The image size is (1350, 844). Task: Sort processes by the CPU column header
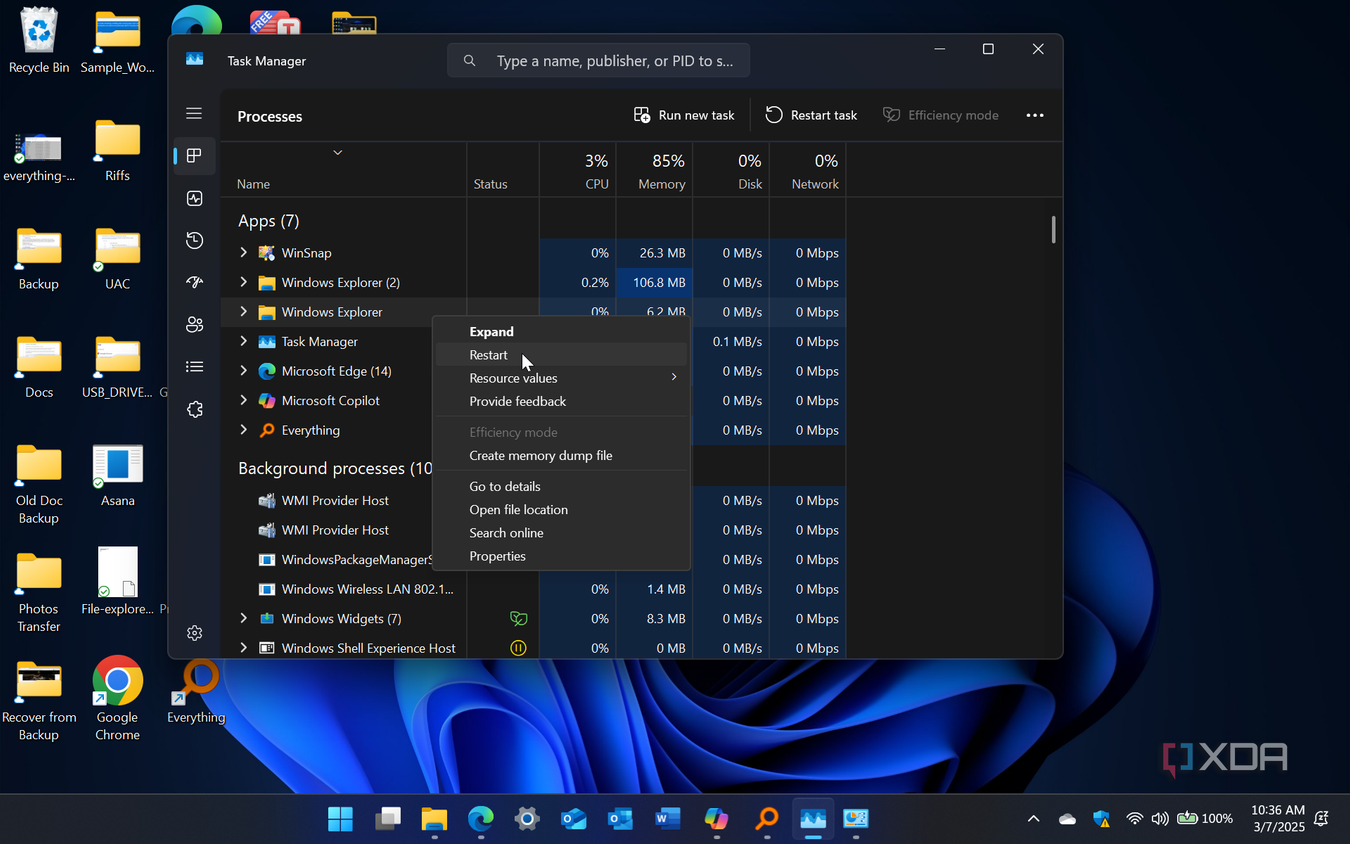coord(578,170)
